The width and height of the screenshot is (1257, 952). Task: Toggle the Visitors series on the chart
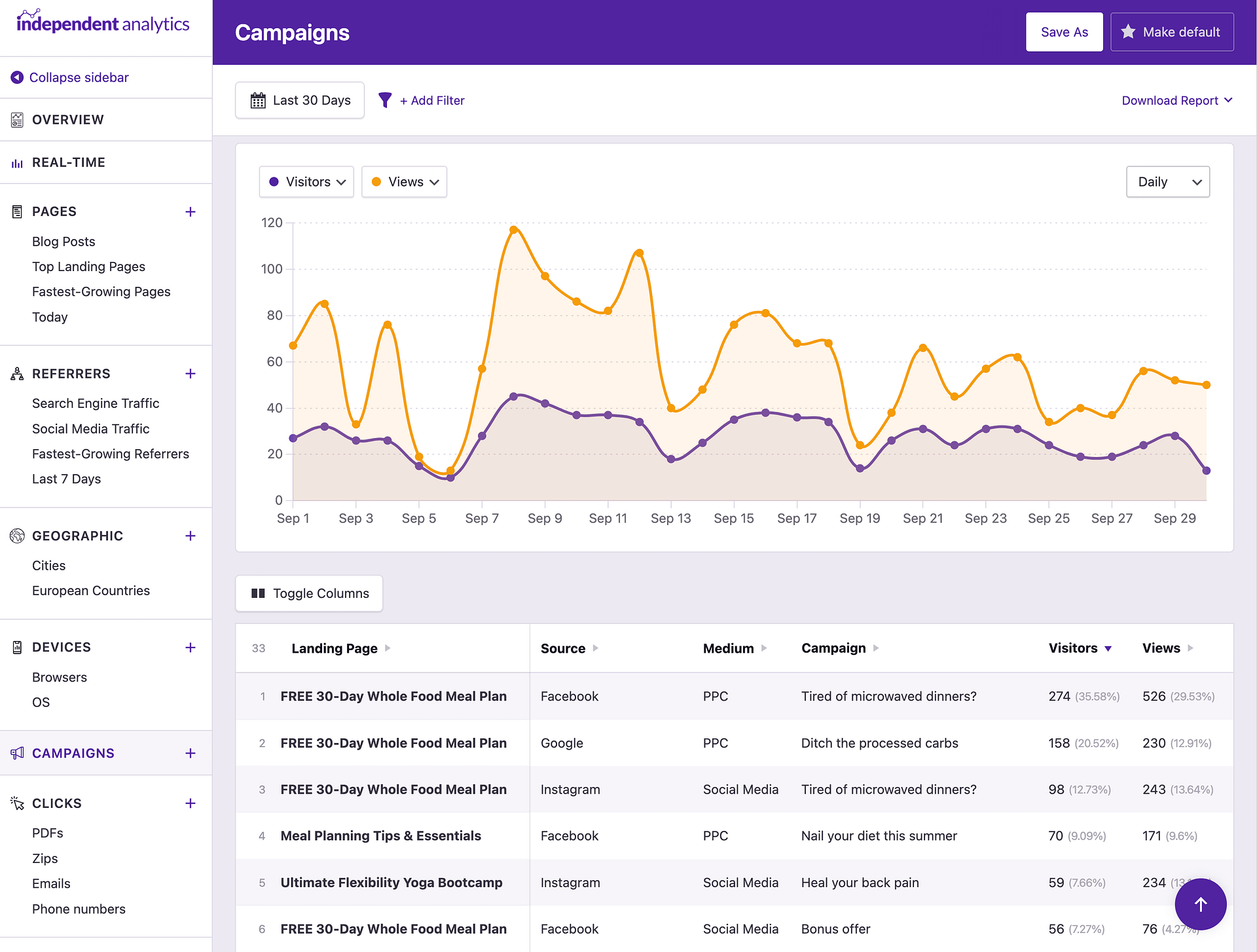coord(306,181)
